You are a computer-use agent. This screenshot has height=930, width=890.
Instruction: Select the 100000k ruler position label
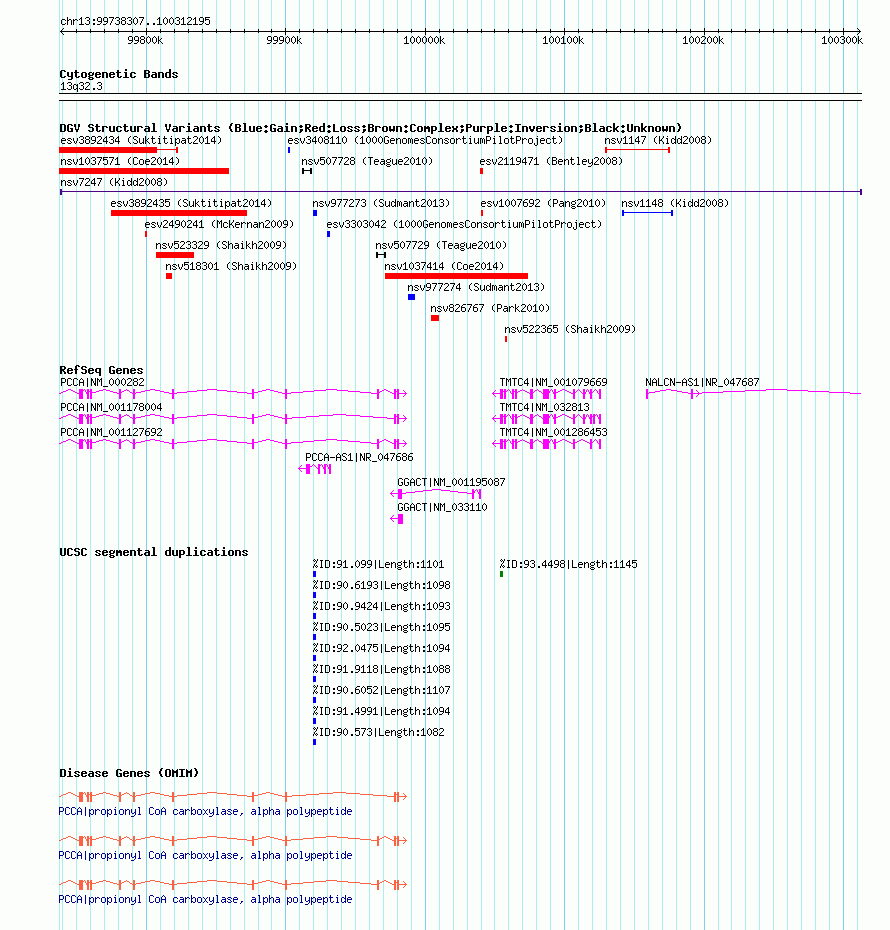point(424,40)
